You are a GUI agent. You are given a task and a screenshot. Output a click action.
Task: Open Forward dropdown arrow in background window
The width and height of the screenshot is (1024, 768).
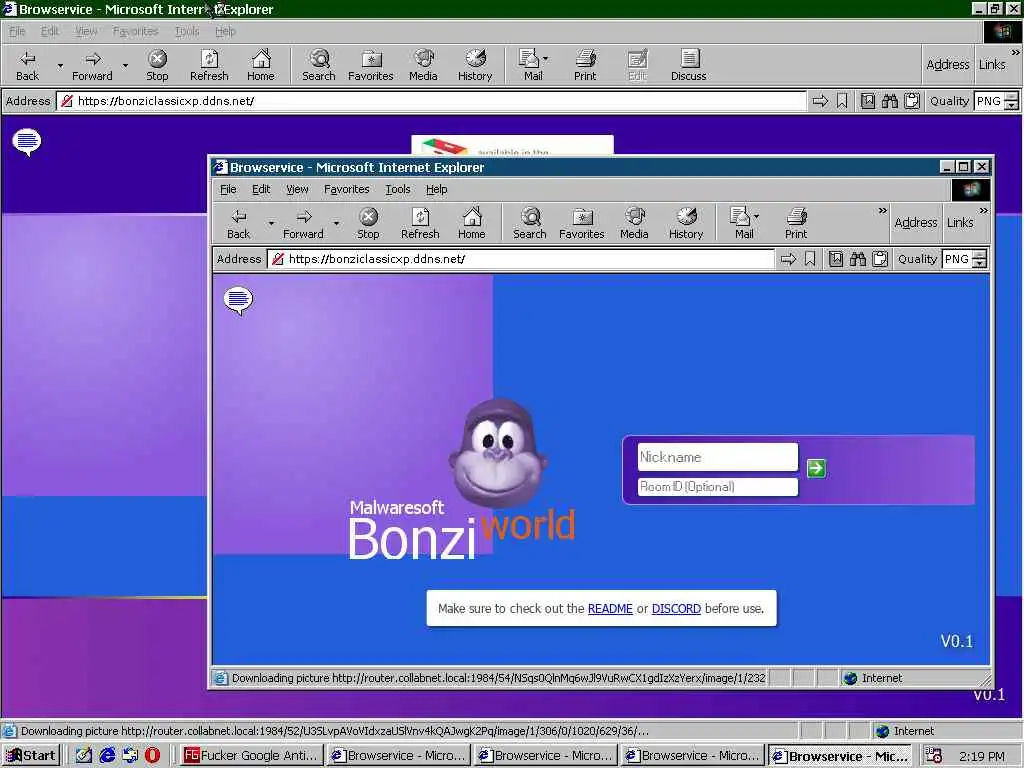(125, 65)
